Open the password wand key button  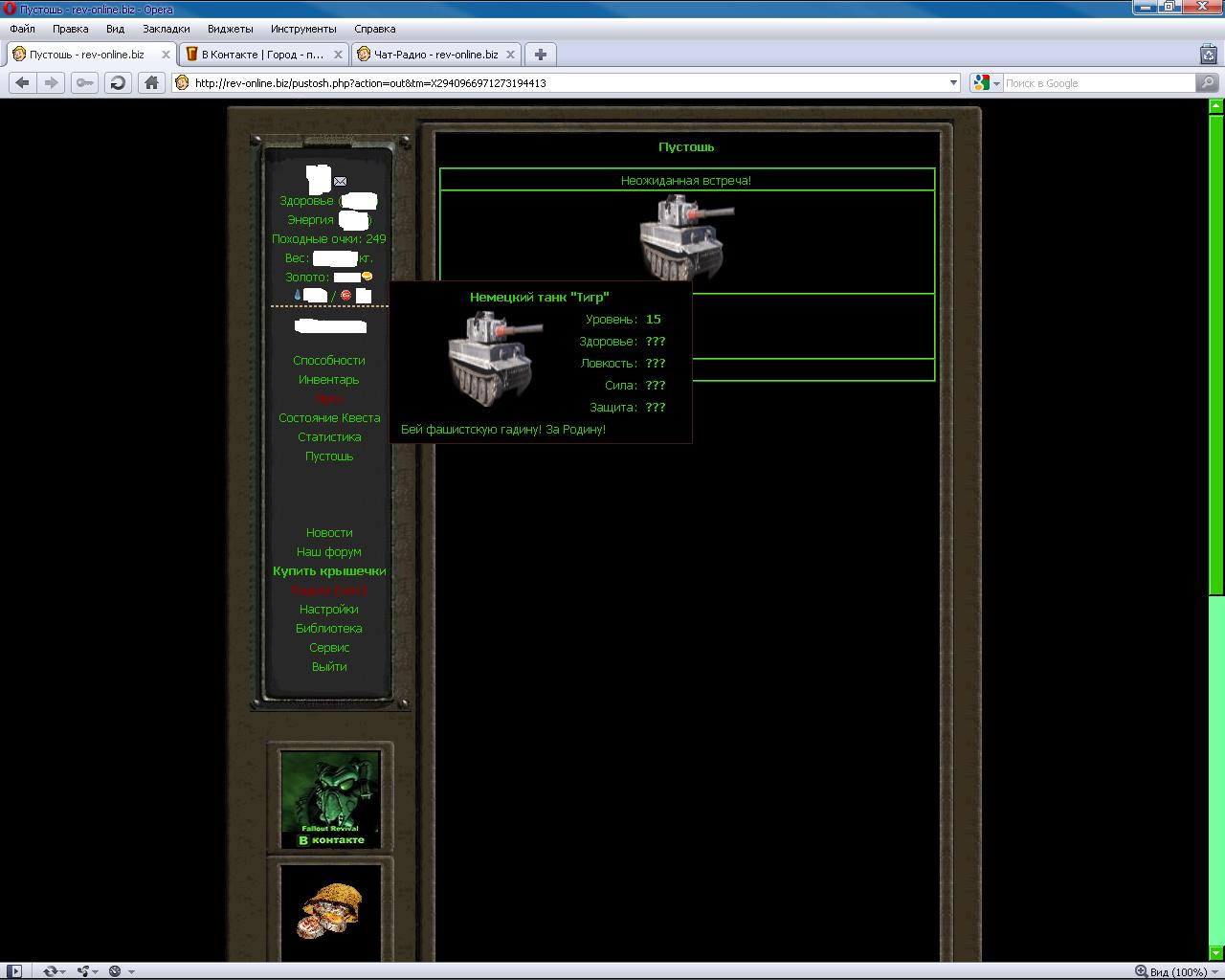pyautogui.click(x=85, y=83)
